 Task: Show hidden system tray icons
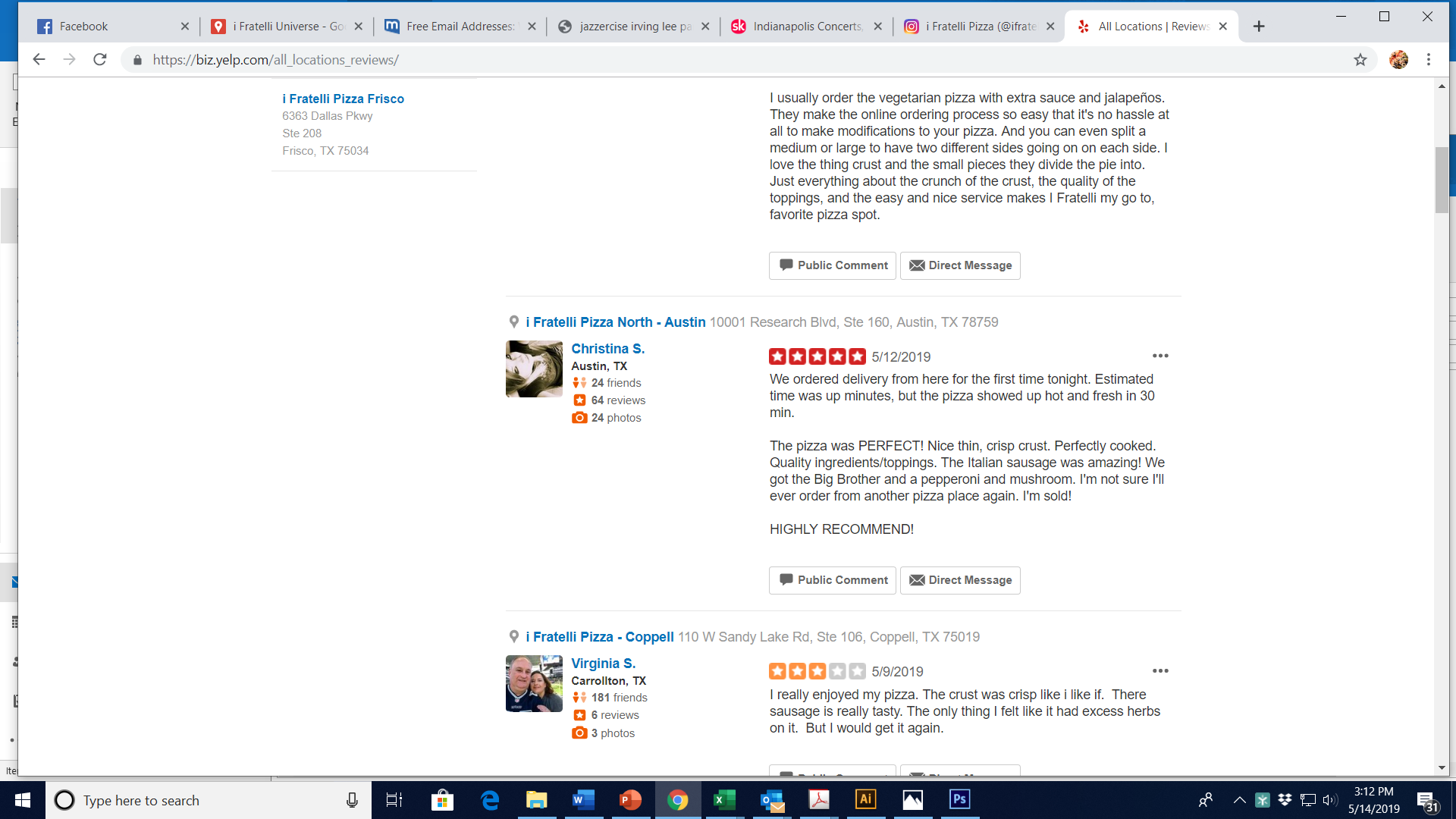click(1239, 800)
